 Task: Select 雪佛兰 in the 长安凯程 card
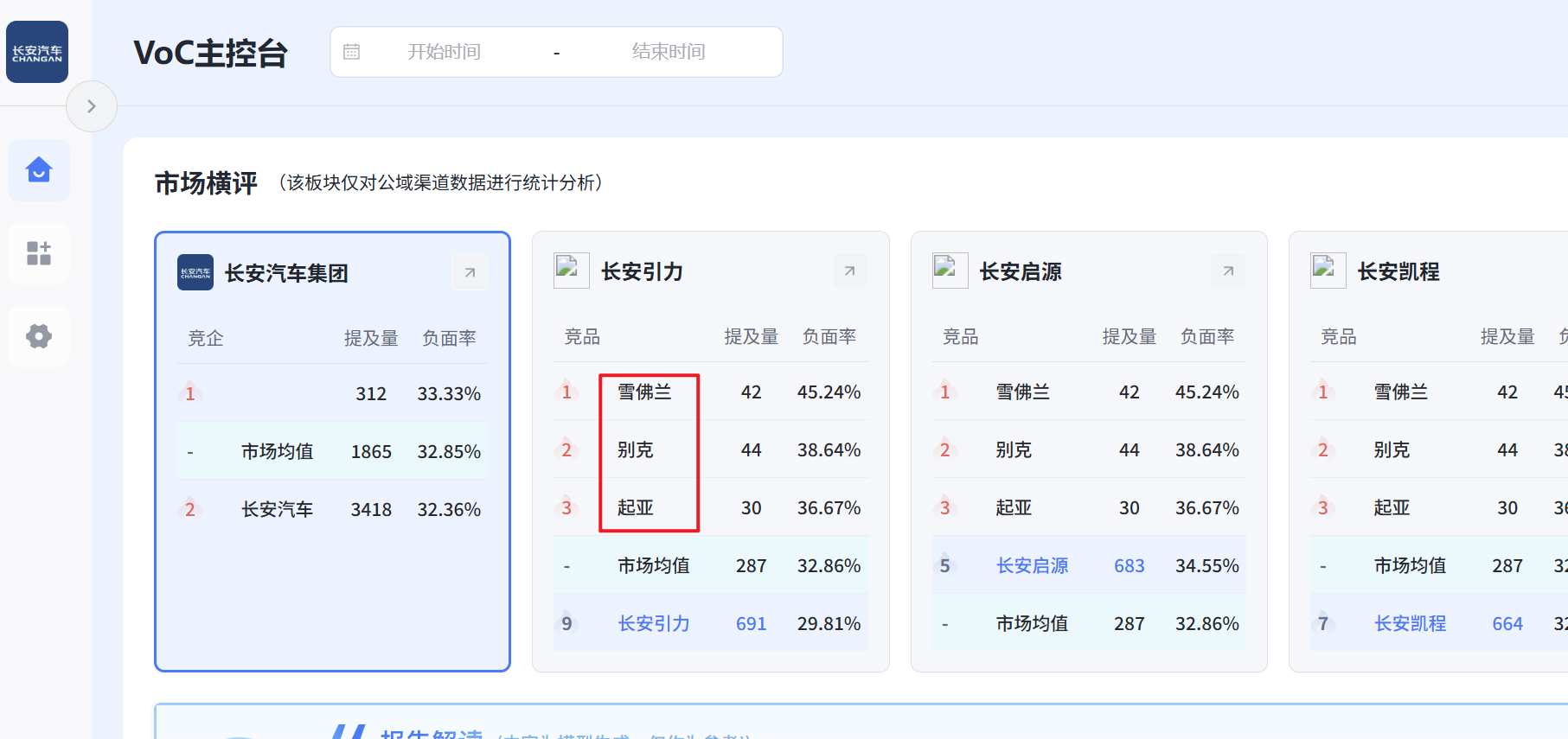1401,392
